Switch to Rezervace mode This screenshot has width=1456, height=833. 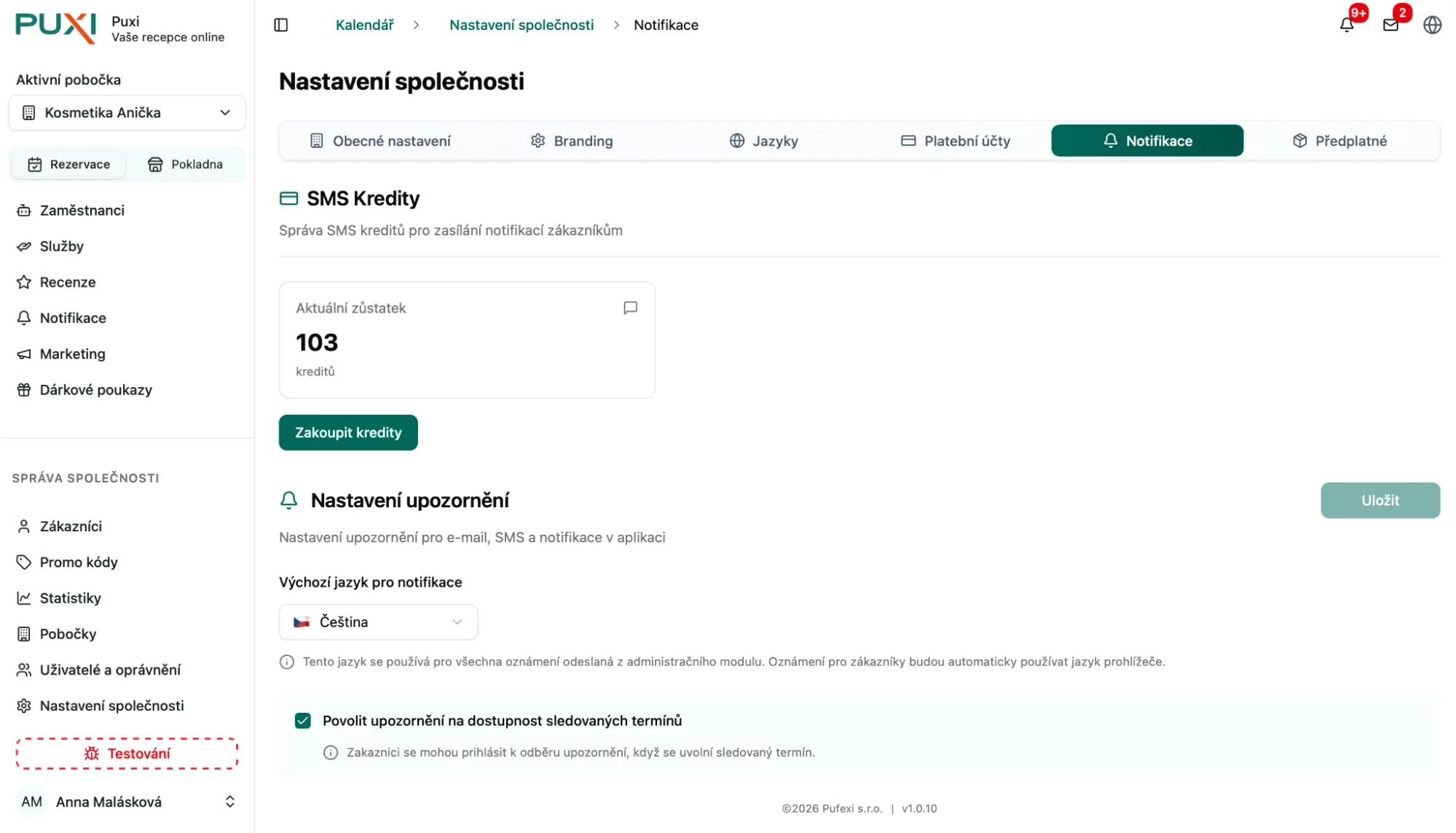coord(68,165)
